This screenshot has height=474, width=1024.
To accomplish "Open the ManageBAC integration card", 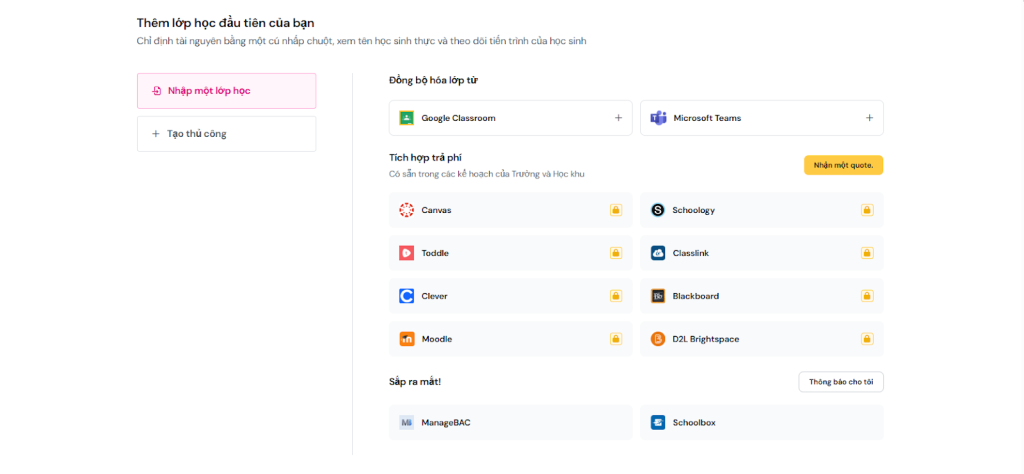I will coord(510,422).
